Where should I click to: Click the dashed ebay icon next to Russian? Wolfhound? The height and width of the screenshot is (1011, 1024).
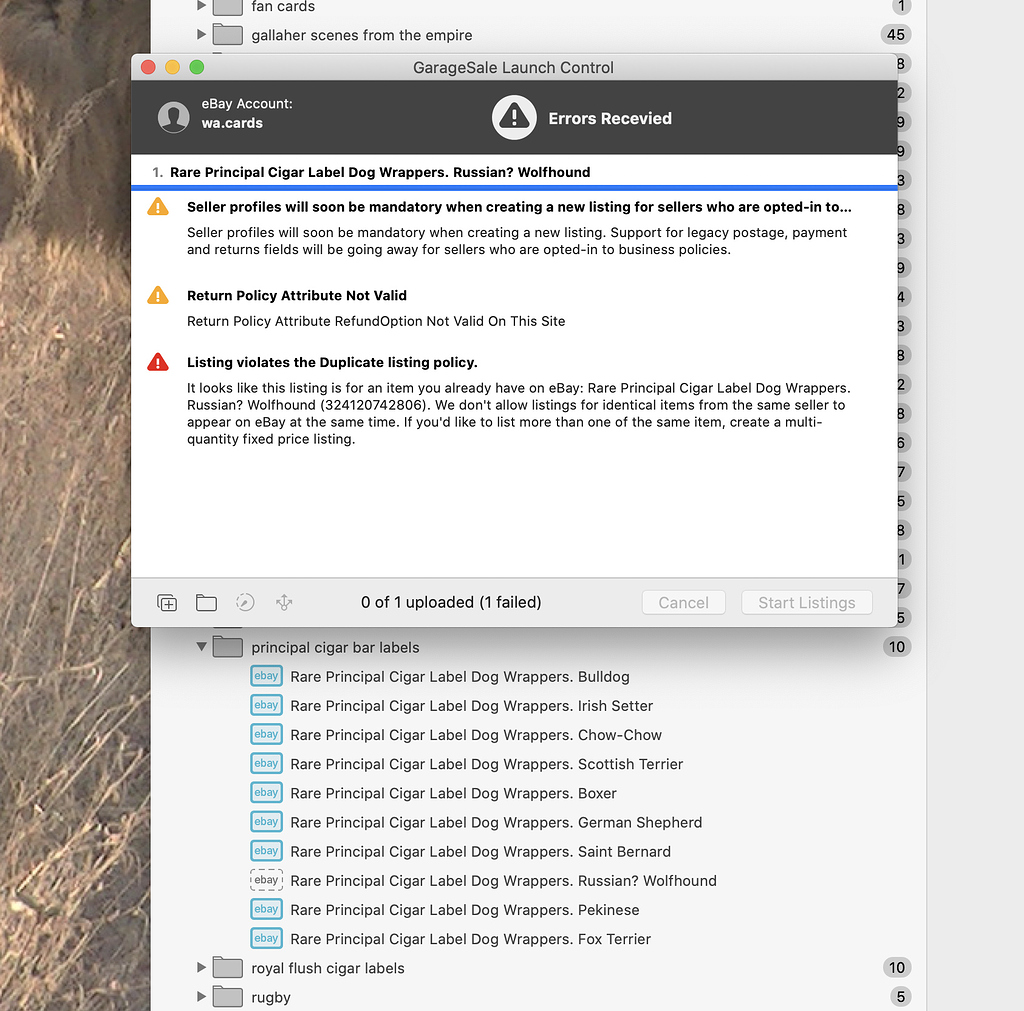(266, 880)
